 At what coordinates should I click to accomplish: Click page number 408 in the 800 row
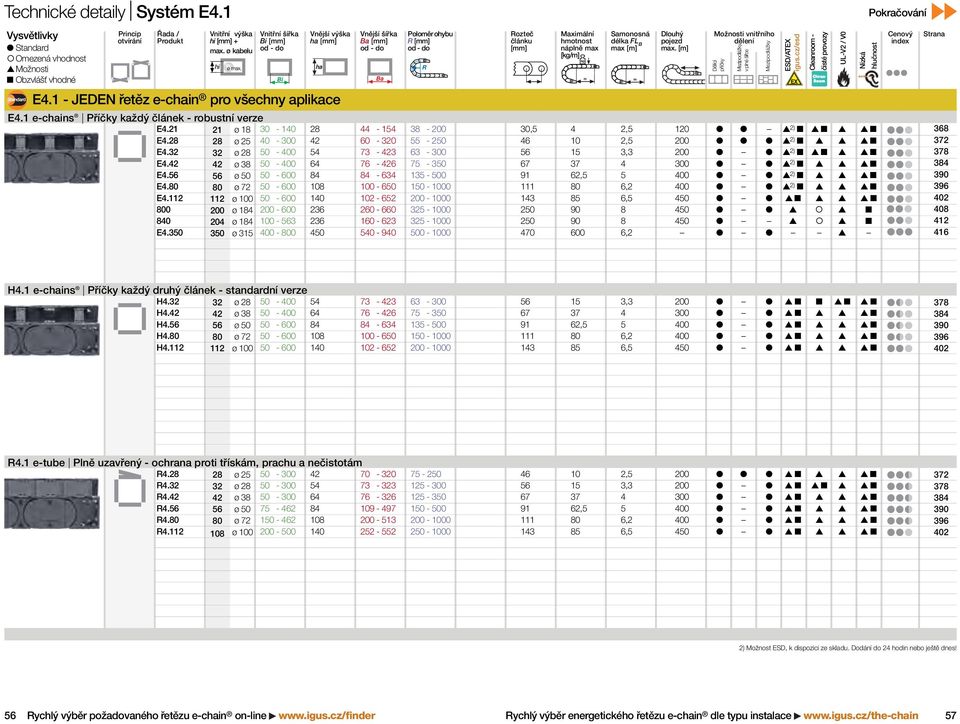coord(941,209)
